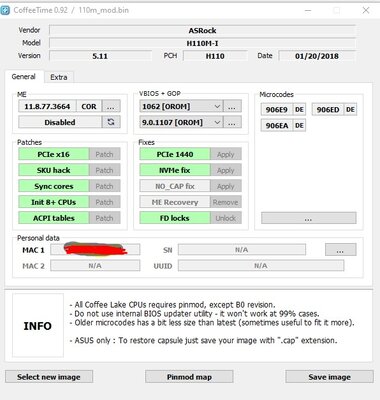Click the Date field showing 01/20/2018
The height and width of the screenshot is (400, 380).
point(317,56)
